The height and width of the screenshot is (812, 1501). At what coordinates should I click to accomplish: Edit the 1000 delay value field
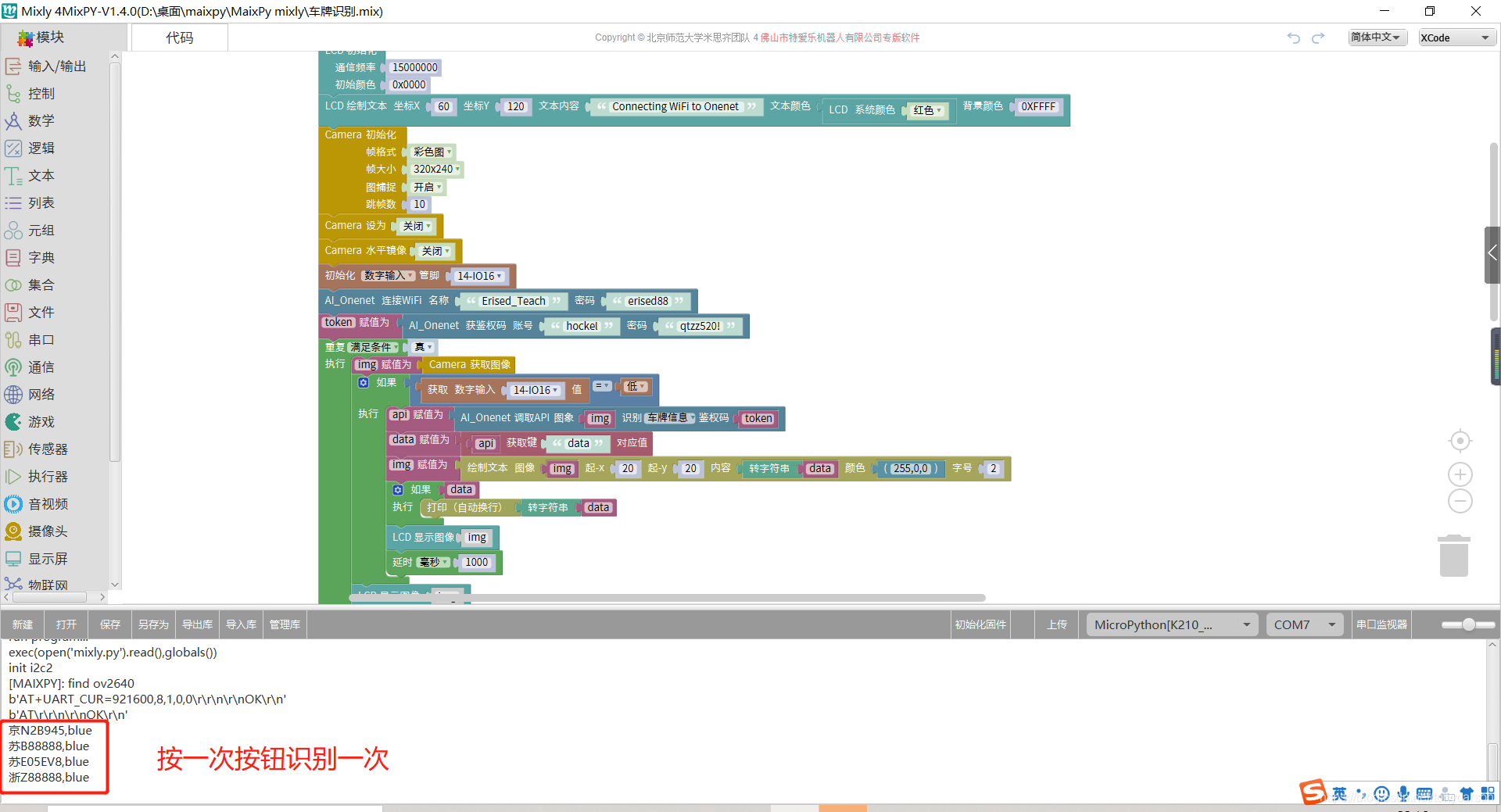point(476,563)
